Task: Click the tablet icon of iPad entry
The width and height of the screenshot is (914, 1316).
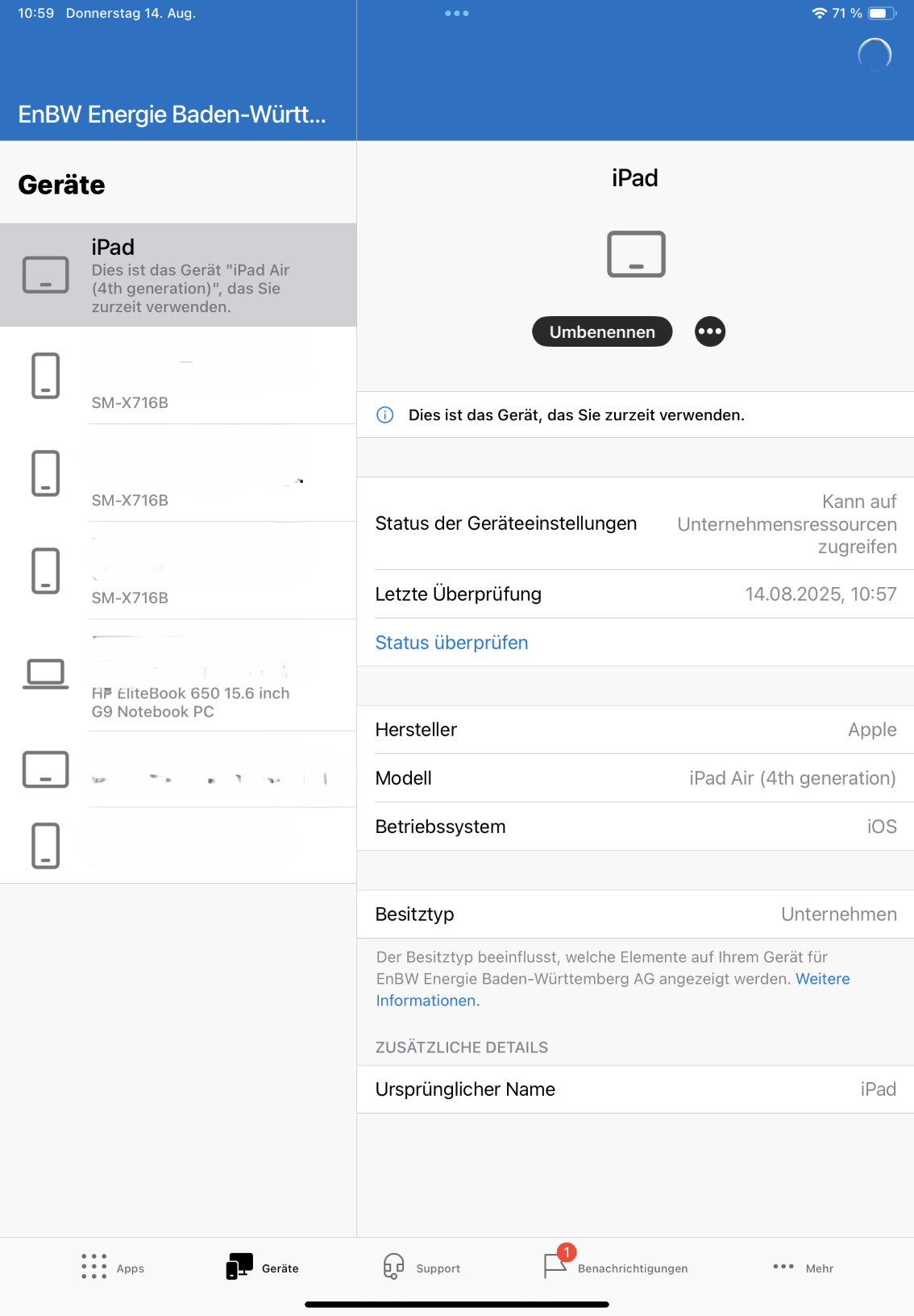Action: click(45, 275)
